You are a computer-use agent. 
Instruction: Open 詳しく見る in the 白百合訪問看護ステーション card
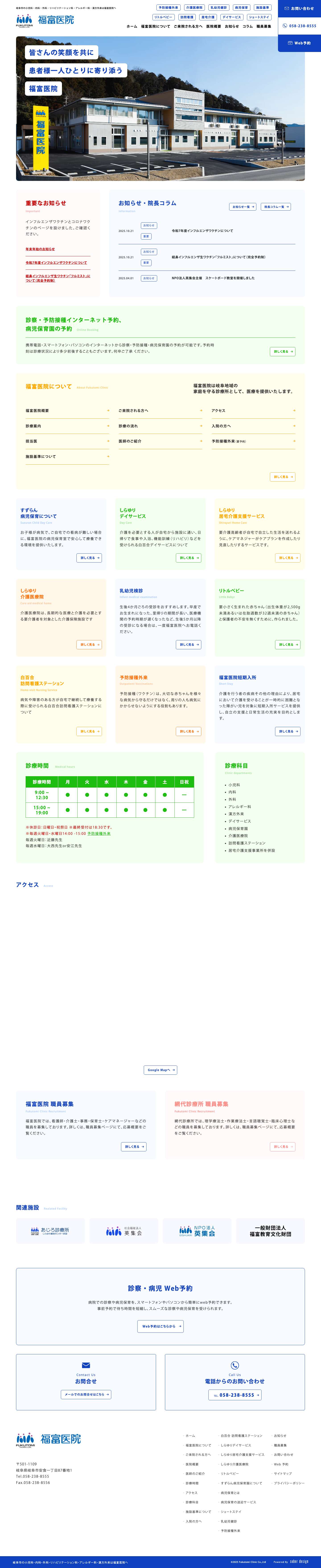(89, 731)
